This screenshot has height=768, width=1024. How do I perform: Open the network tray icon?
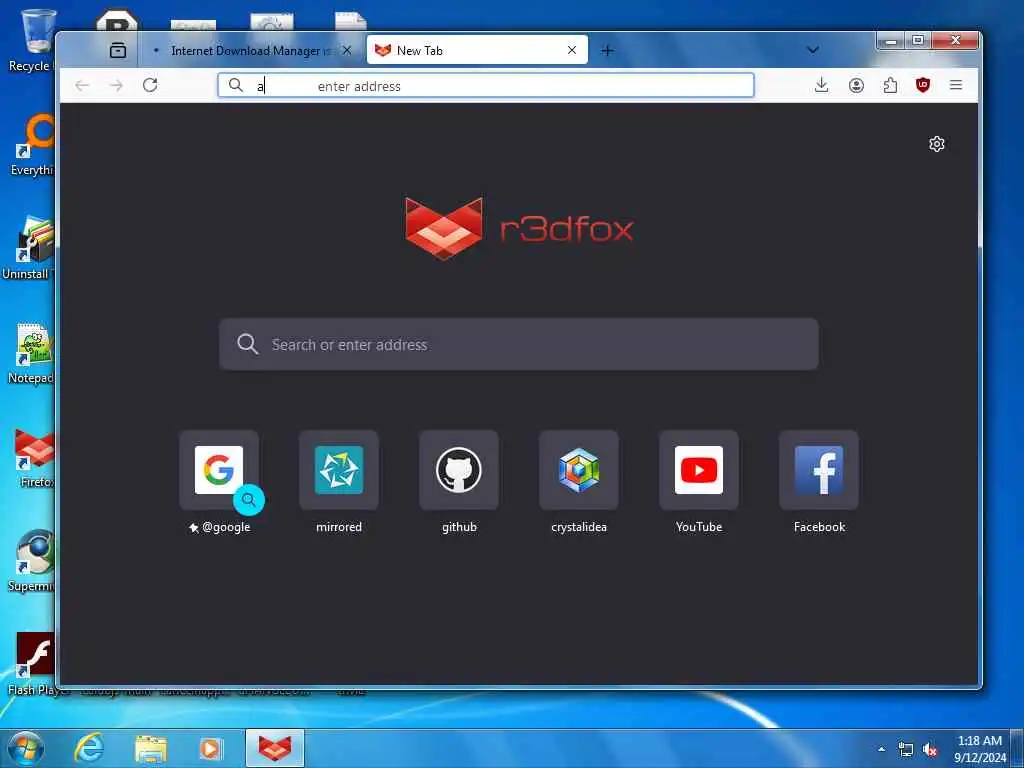[x=905, y=750]
